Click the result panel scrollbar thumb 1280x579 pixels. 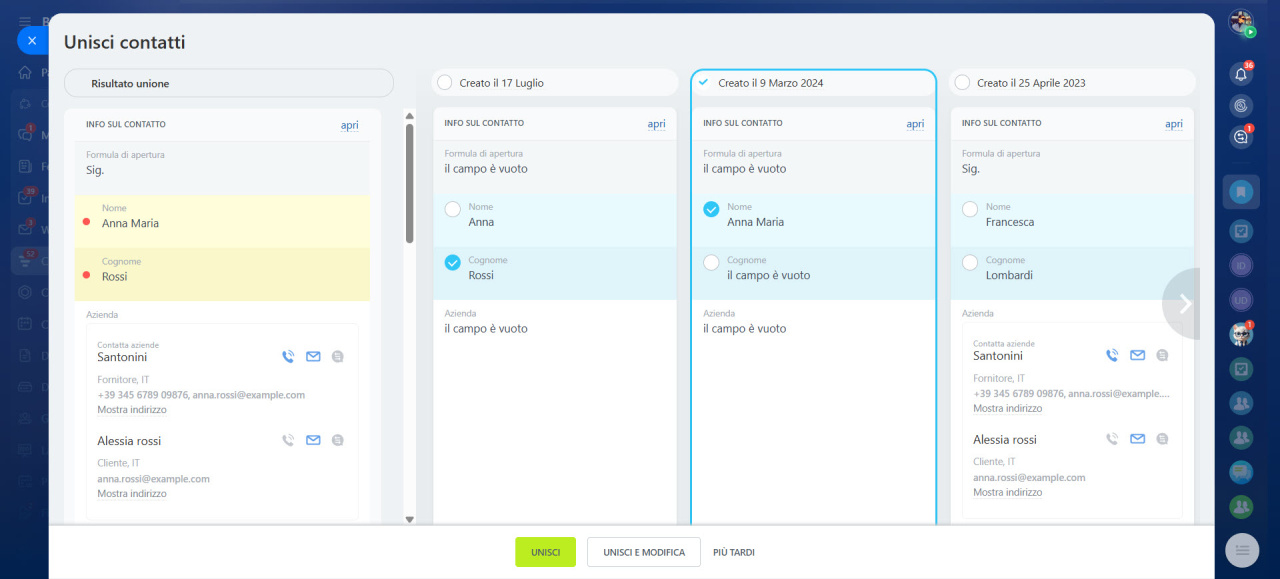click(409, 183)
